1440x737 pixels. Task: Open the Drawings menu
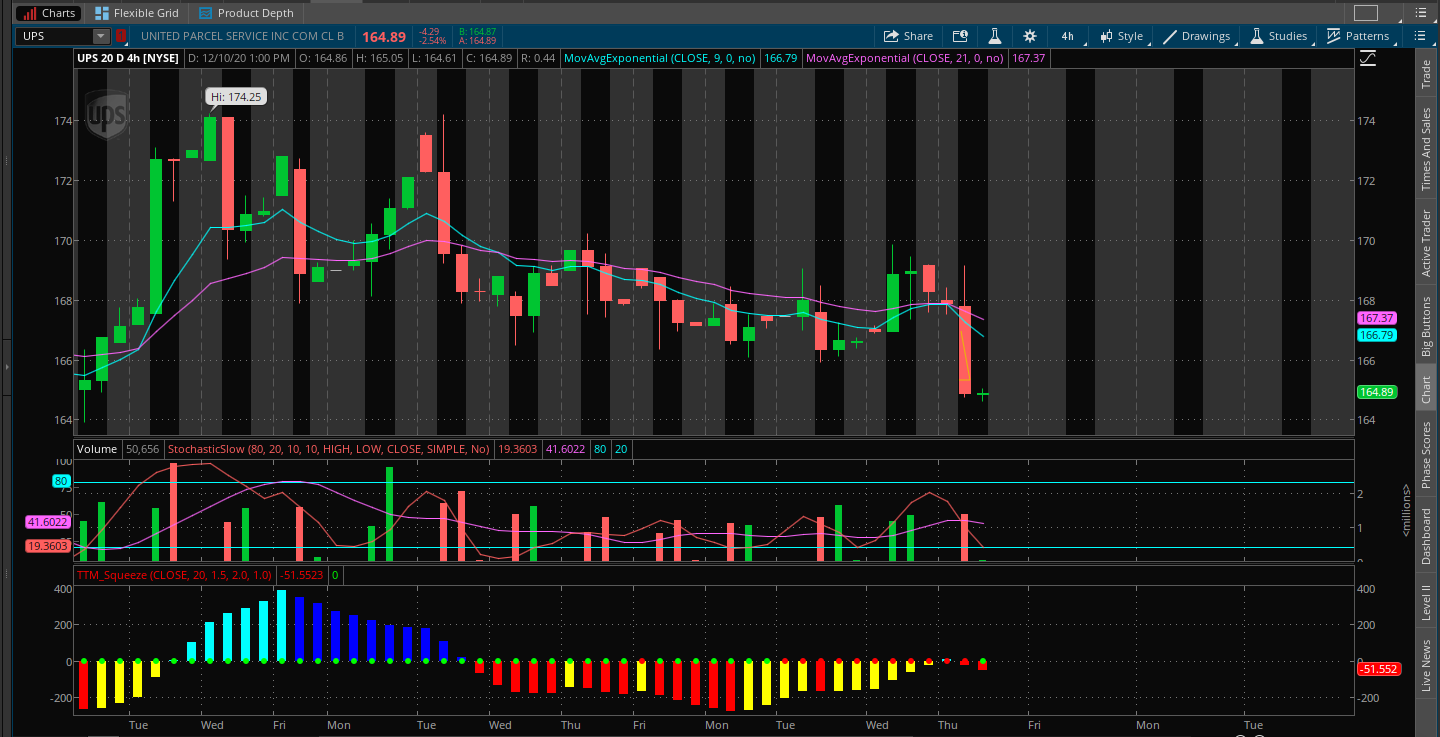(1197, 36)
